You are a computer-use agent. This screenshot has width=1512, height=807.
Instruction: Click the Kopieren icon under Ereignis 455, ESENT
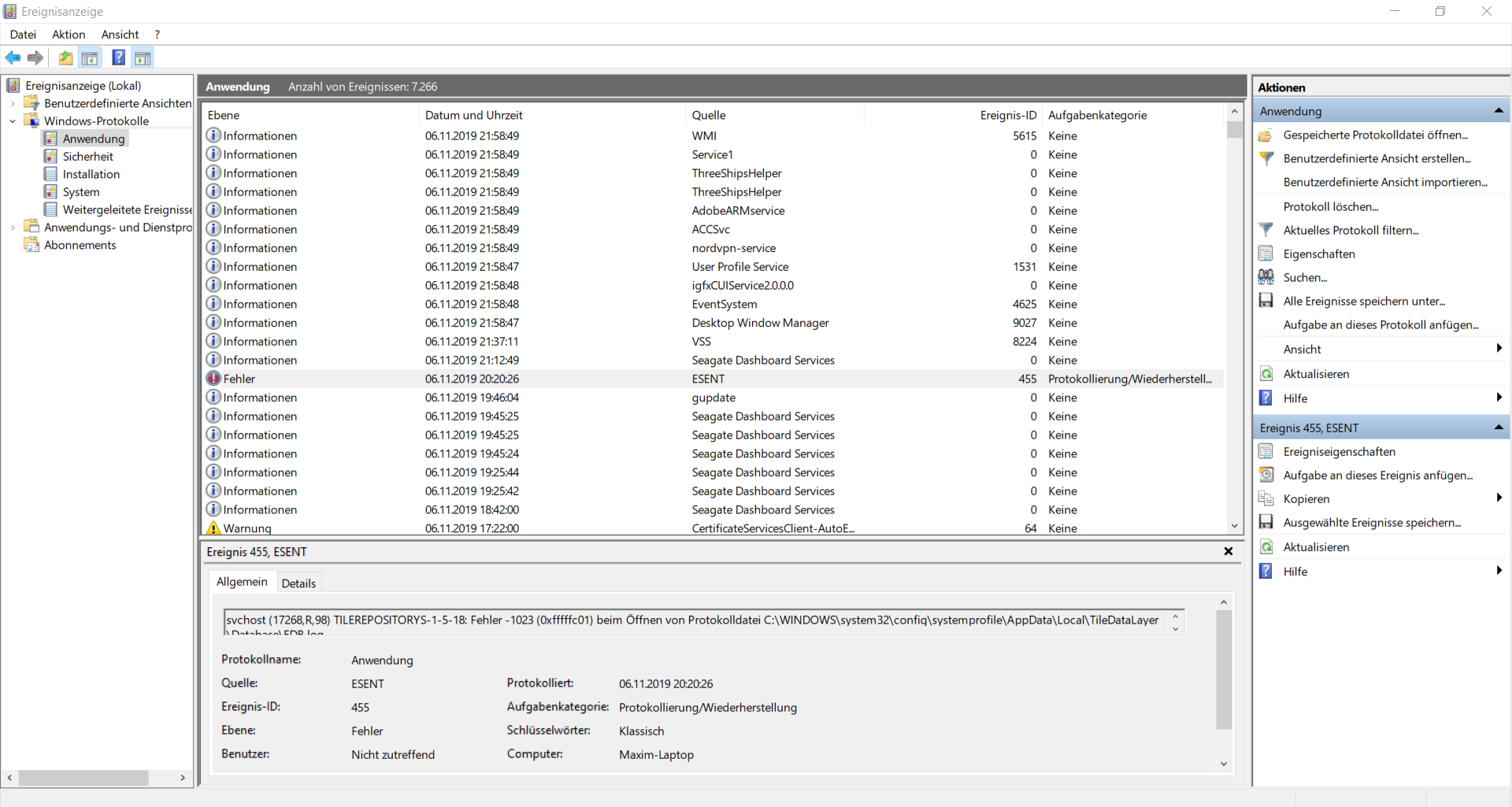pyautogui.click(x=1266, y=498)
